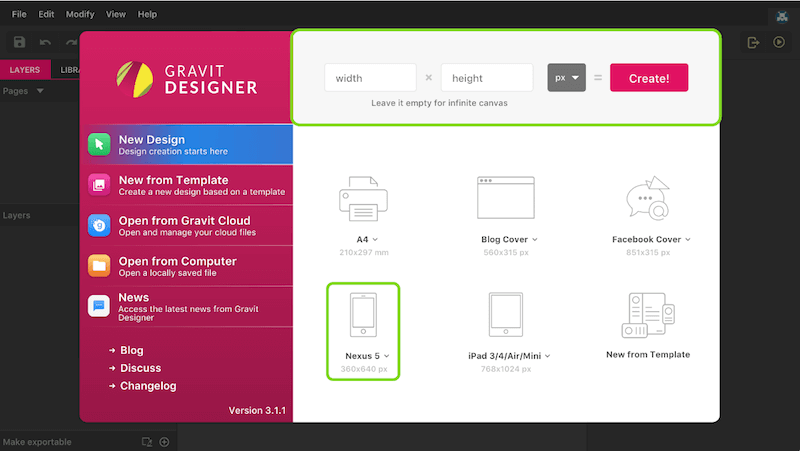Screen dimensions: 800x451
Task: Click the New from Template layout icon
Action: click(648, 315)
